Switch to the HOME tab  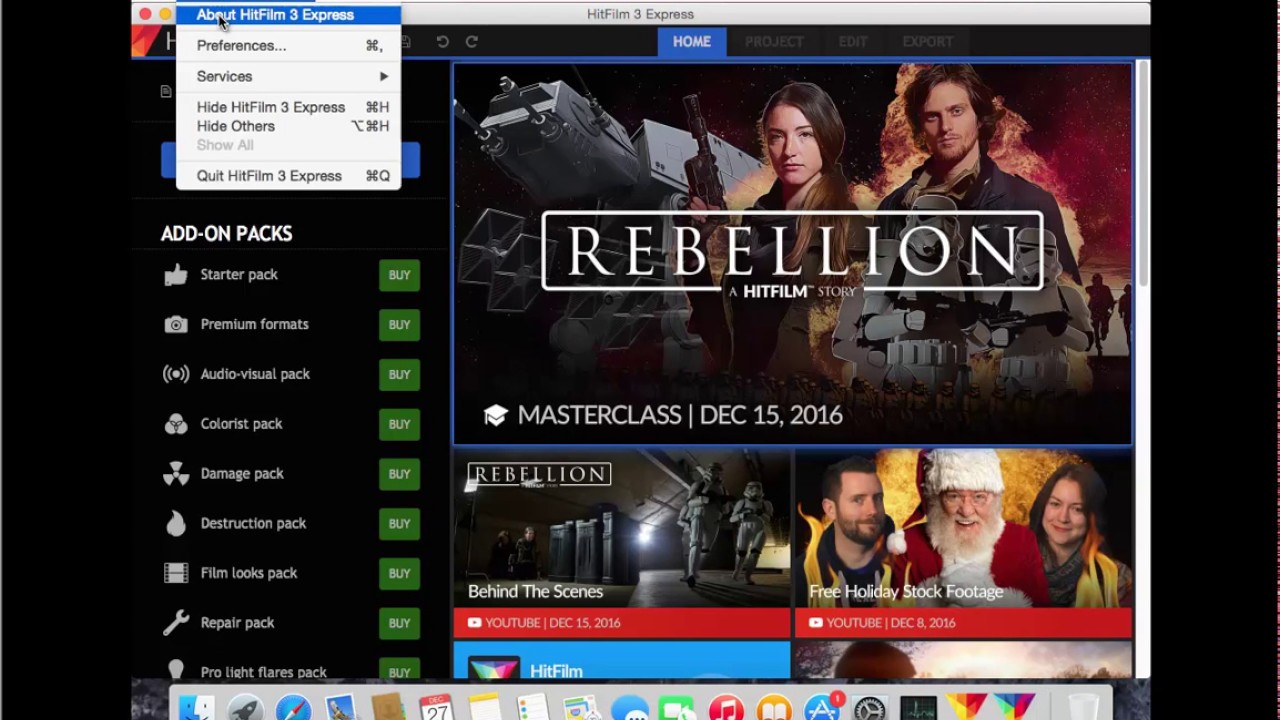[x=692, y=42]
